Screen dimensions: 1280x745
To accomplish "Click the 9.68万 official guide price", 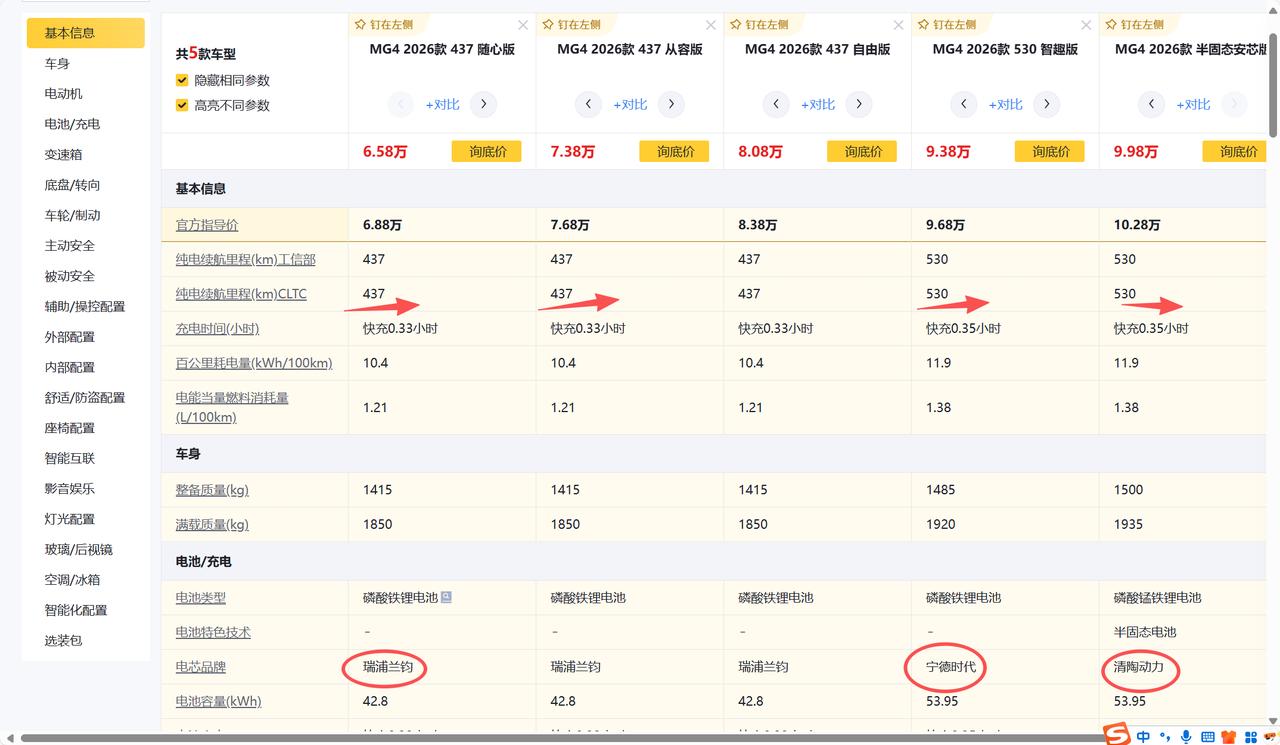I will click(x=945, y=225).
